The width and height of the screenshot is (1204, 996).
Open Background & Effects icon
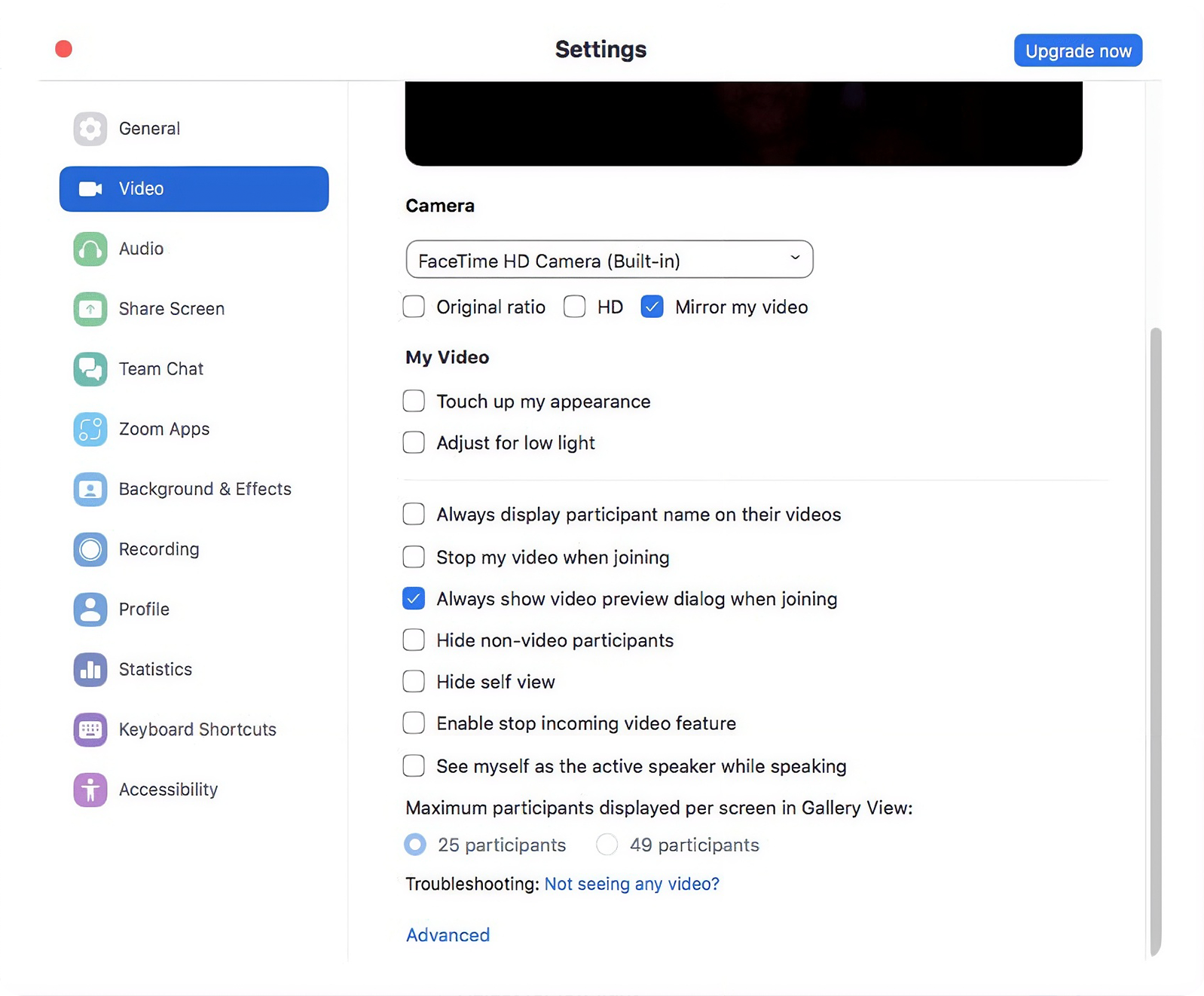[90, 490]
